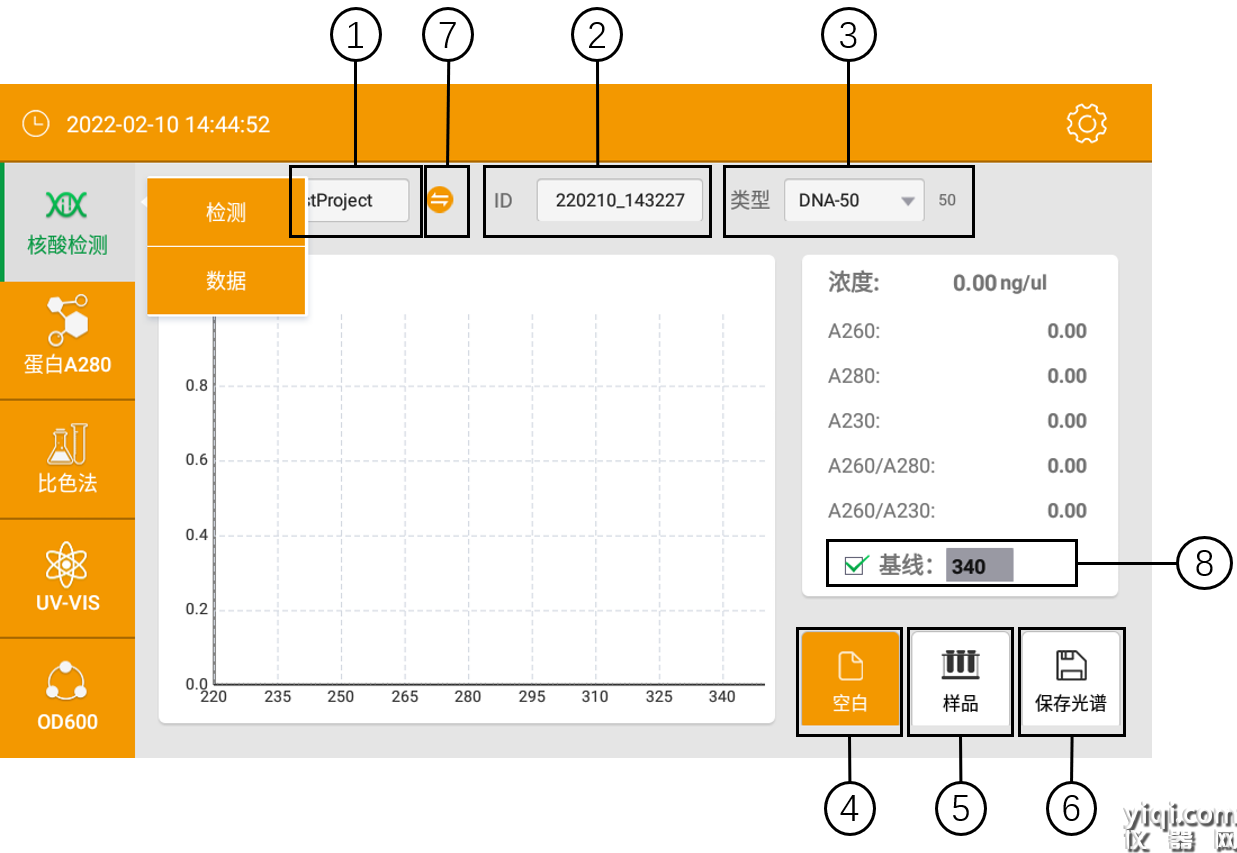1237x853 pixels.
Task: Click the orange switch project icon
Action: click(x=440, y=200)
